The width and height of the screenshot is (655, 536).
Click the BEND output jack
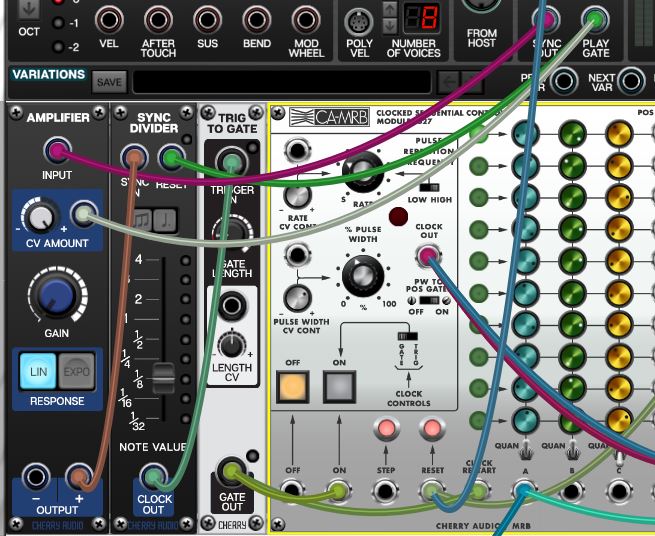256,20
